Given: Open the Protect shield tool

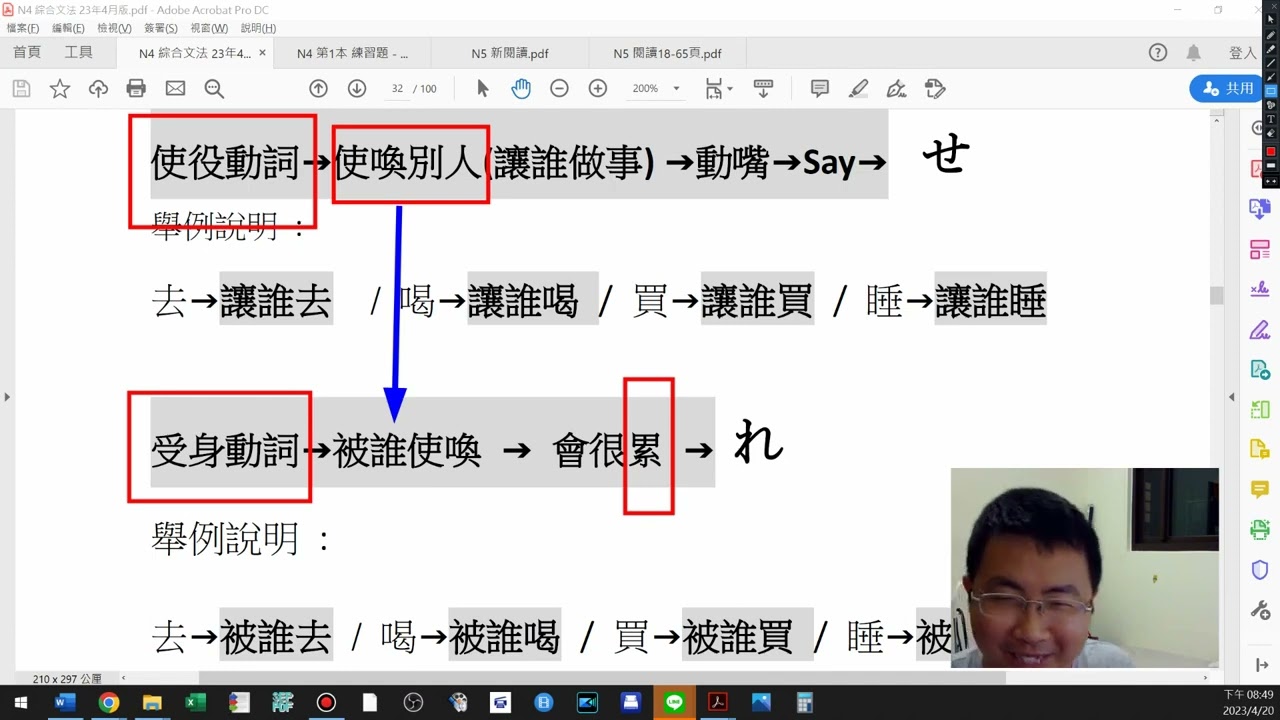Looking at the screenshot, I should (x=1260, y=570).
